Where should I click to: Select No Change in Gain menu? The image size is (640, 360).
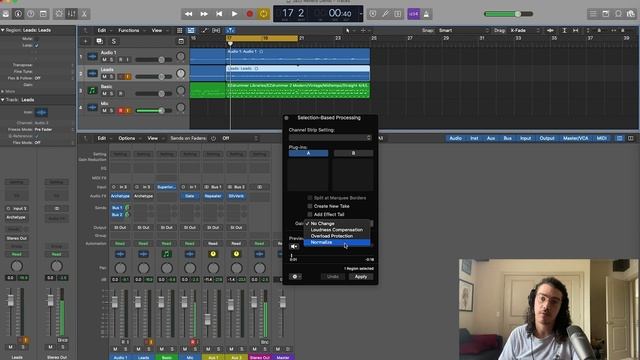[337, 224]
